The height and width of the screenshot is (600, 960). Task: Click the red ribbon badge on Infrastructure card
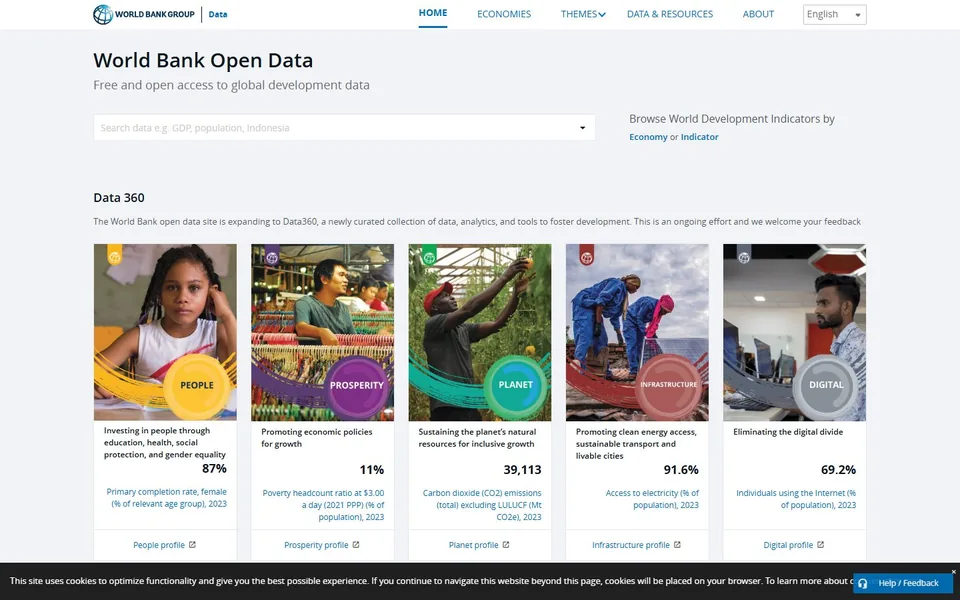(x=587, y=255)
